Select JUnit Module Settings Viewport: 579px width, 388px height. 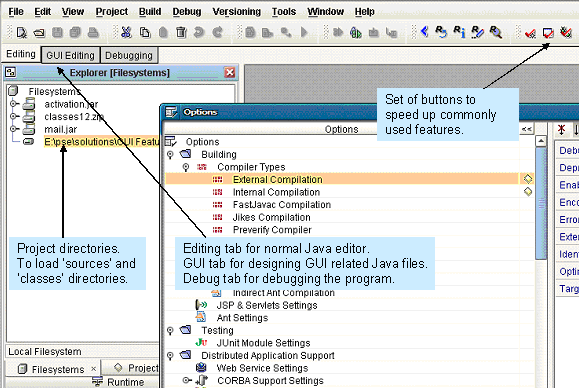click(263, 343)
